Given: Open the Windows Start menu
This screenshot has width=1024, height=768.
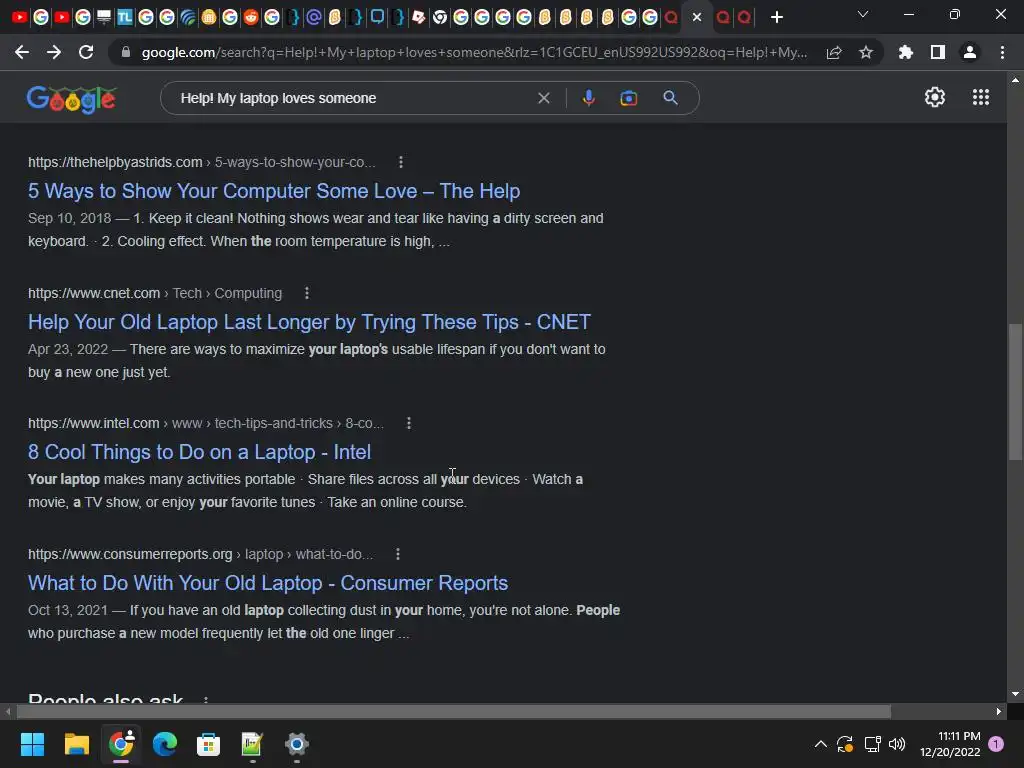Looking at the screenshot, I should 32,744.
